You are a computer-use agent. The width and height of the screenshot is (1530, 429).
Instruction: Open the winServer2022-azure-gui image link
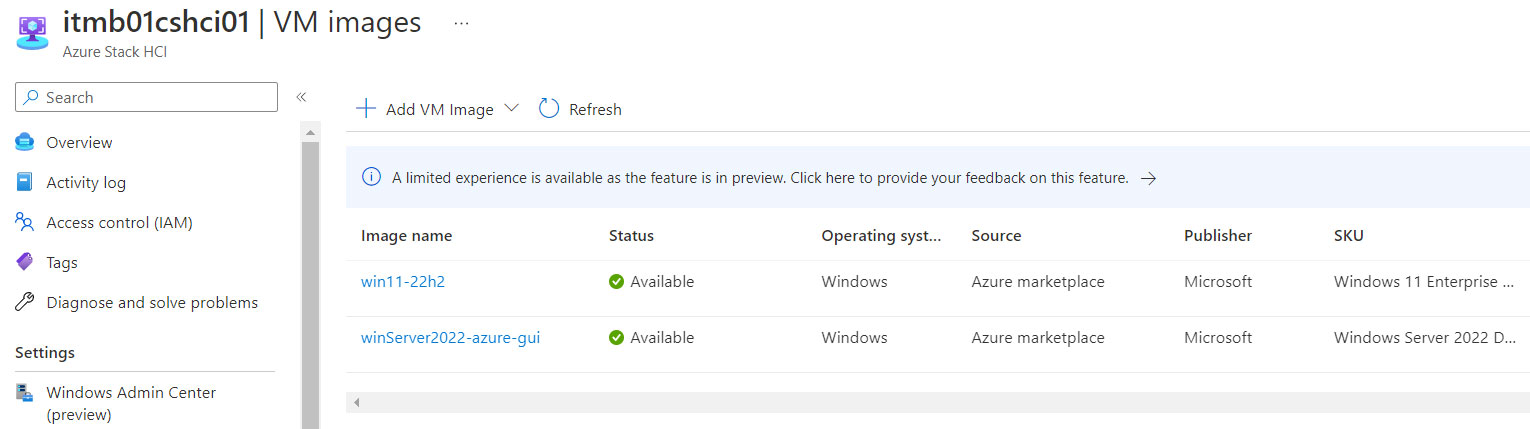tap(450, 338)
